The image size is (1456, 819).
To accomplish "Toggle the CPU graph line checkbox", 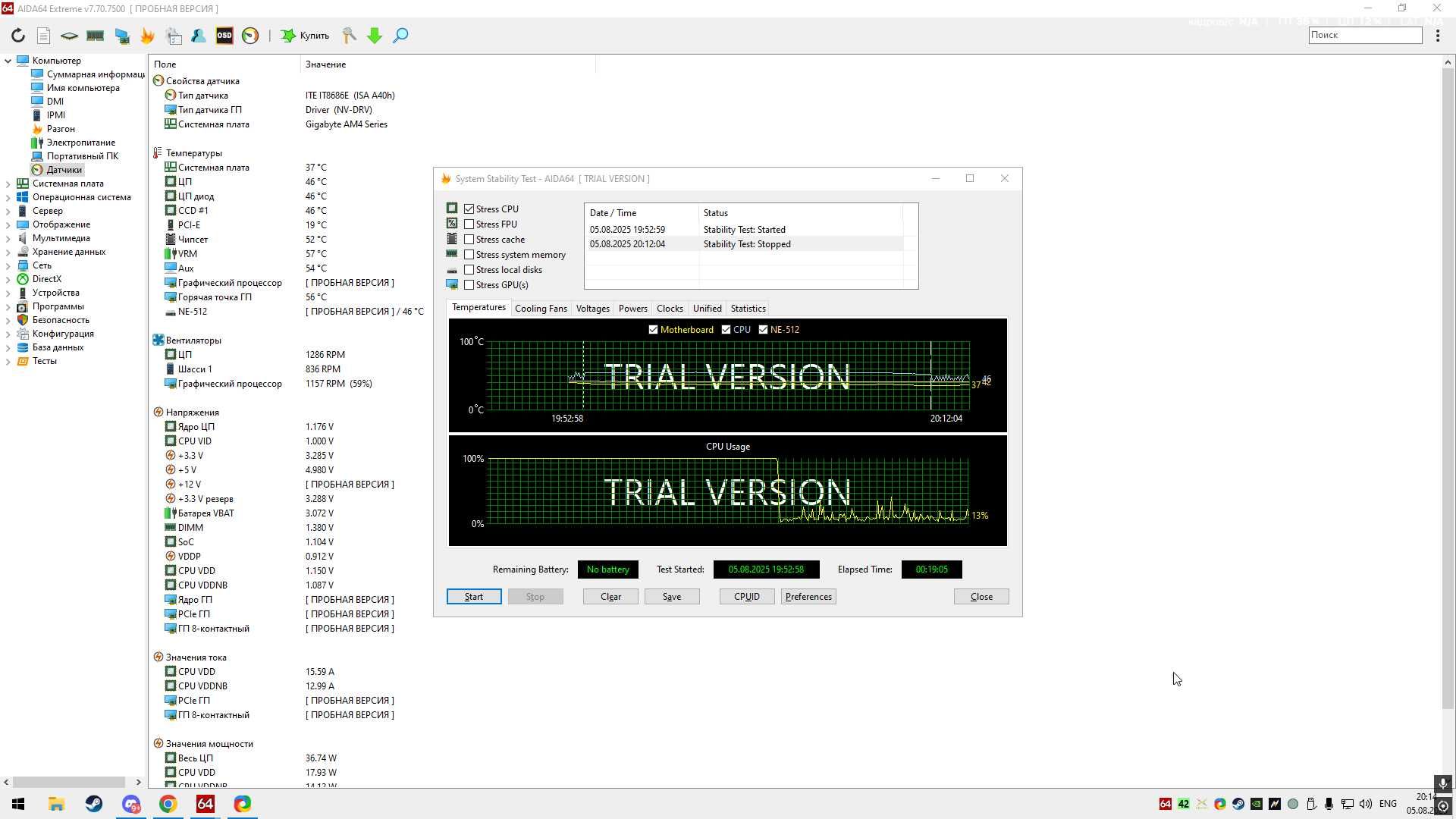I will coord(726,330).
